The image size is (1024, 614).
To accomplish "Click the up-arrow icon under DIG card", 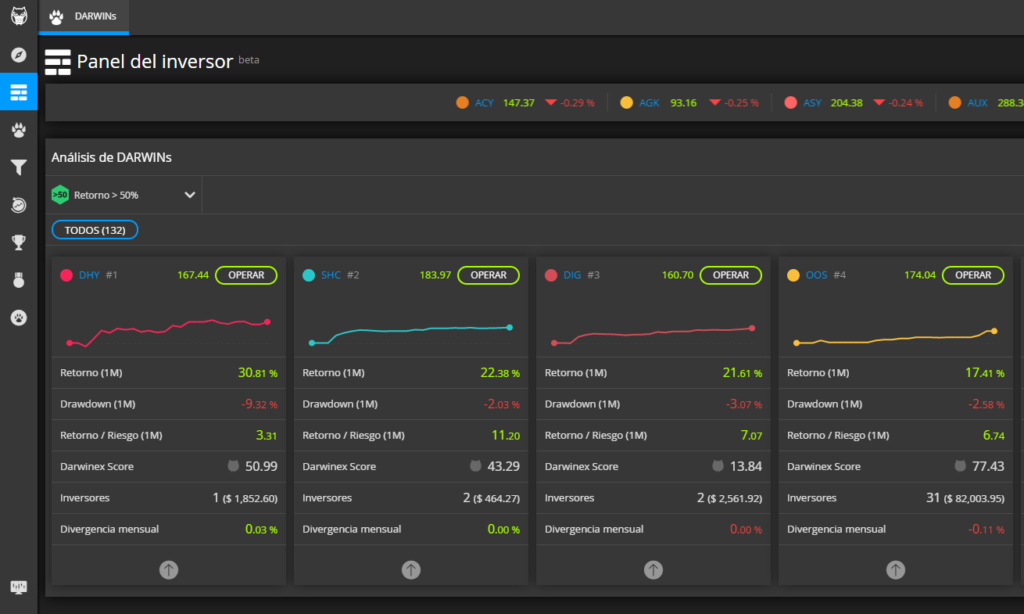I will [x=653, y=570].
